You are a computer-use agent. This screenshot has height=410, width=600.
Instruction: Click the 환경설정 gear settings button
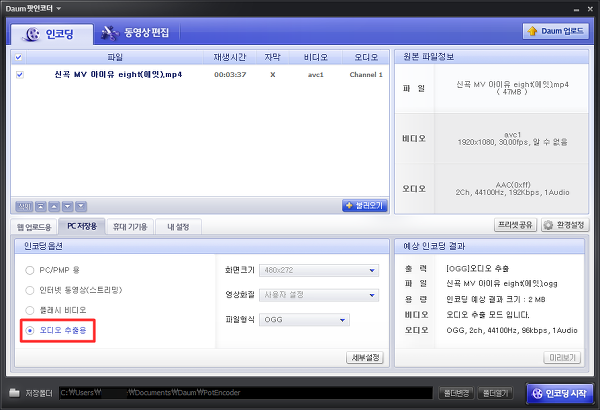coord(565,225)
